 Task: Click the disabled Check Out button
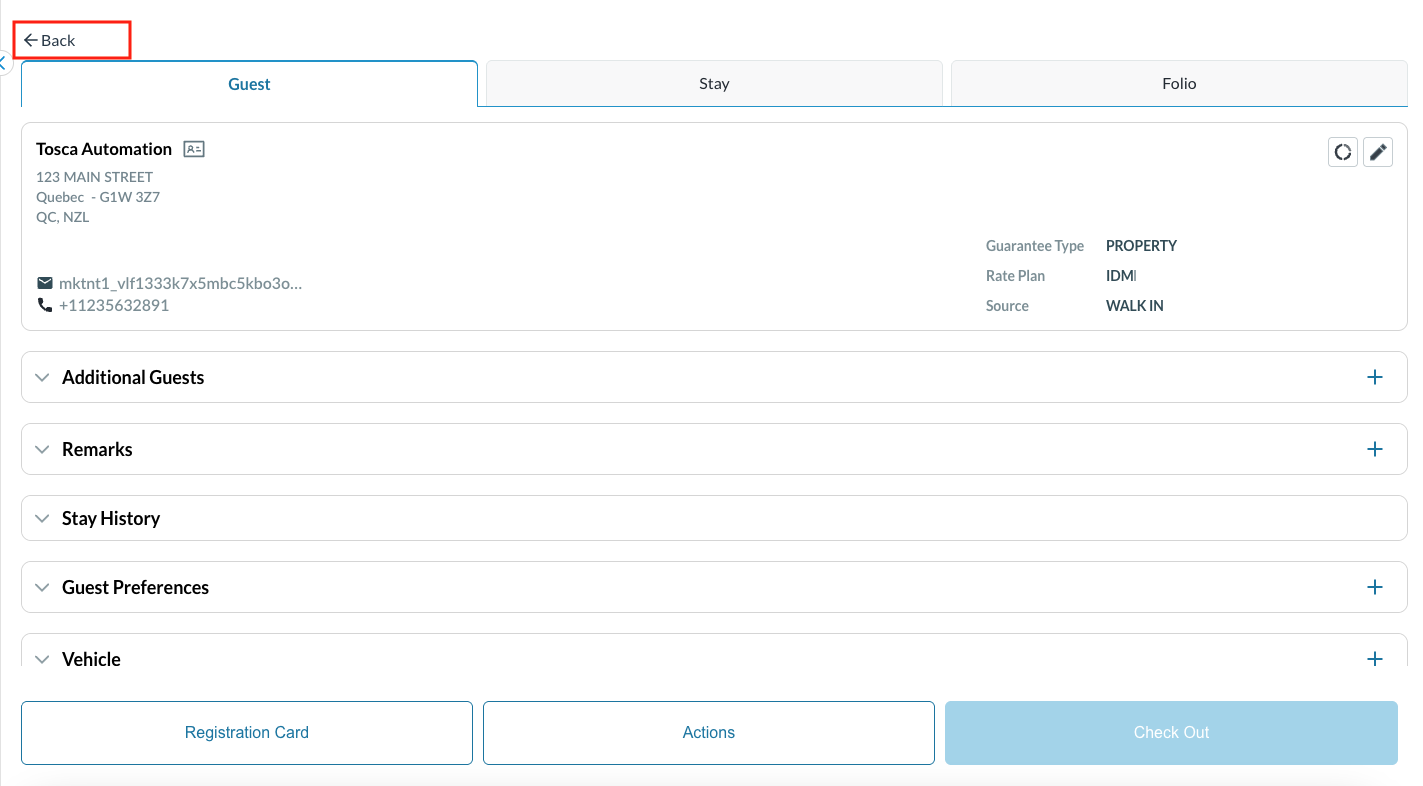coord(1170,732)
